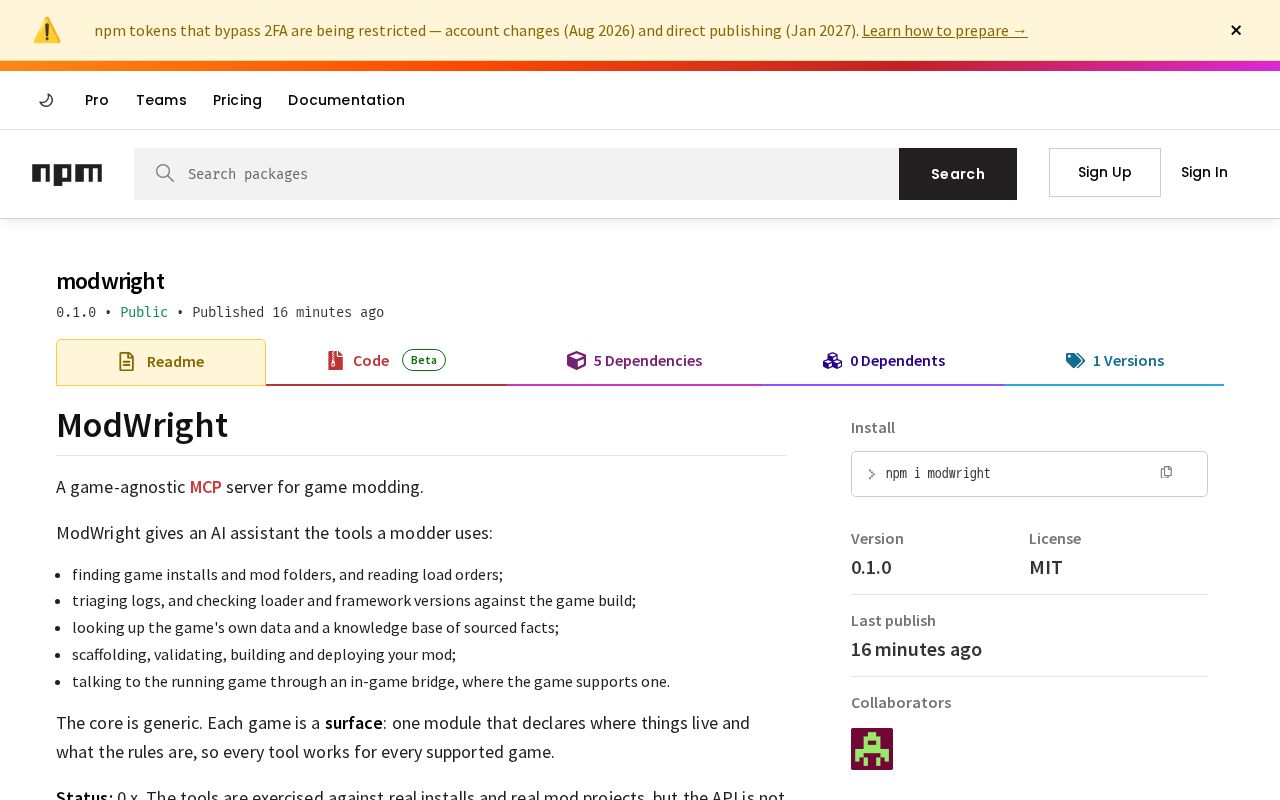
Task: Copy the npm i modwright install command
Action: click(x=1166, y=472)
